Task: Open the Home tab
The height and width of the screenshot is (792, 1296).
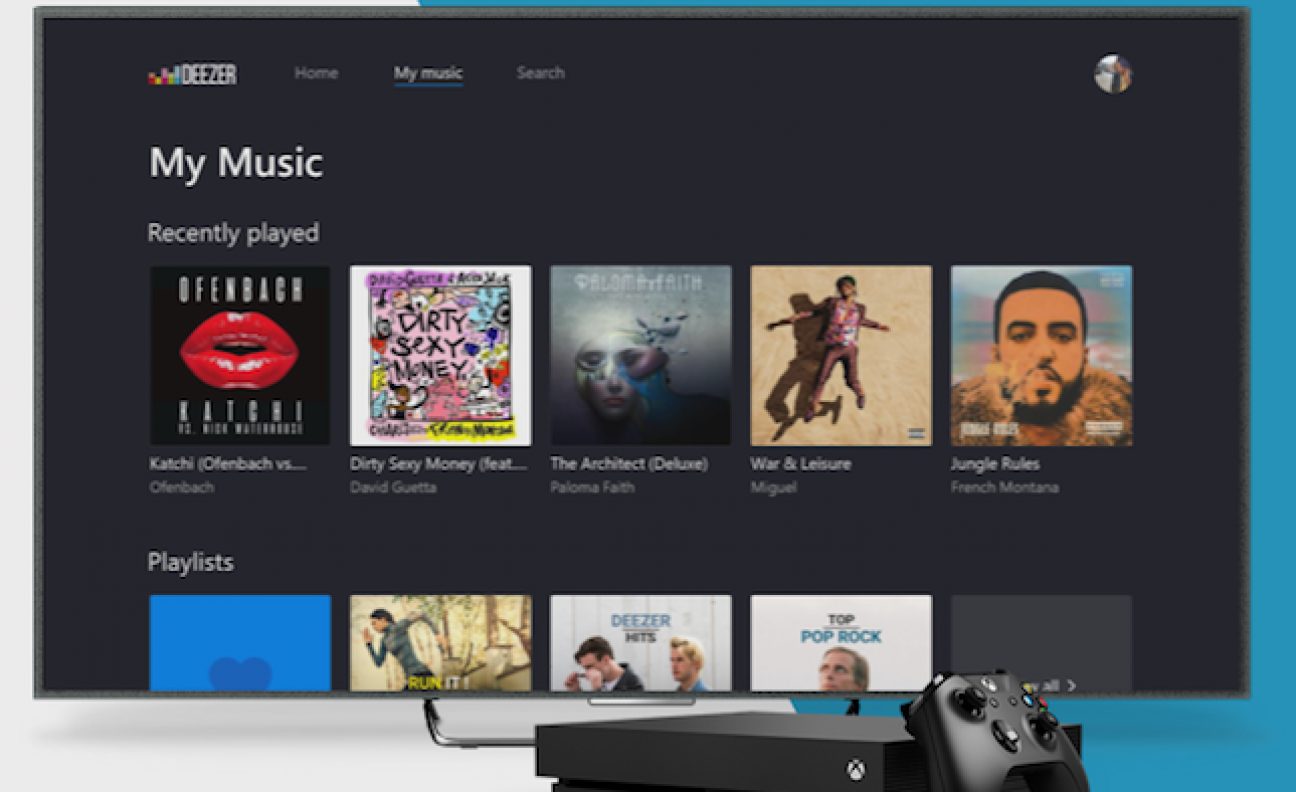Action: click(316, 73)
